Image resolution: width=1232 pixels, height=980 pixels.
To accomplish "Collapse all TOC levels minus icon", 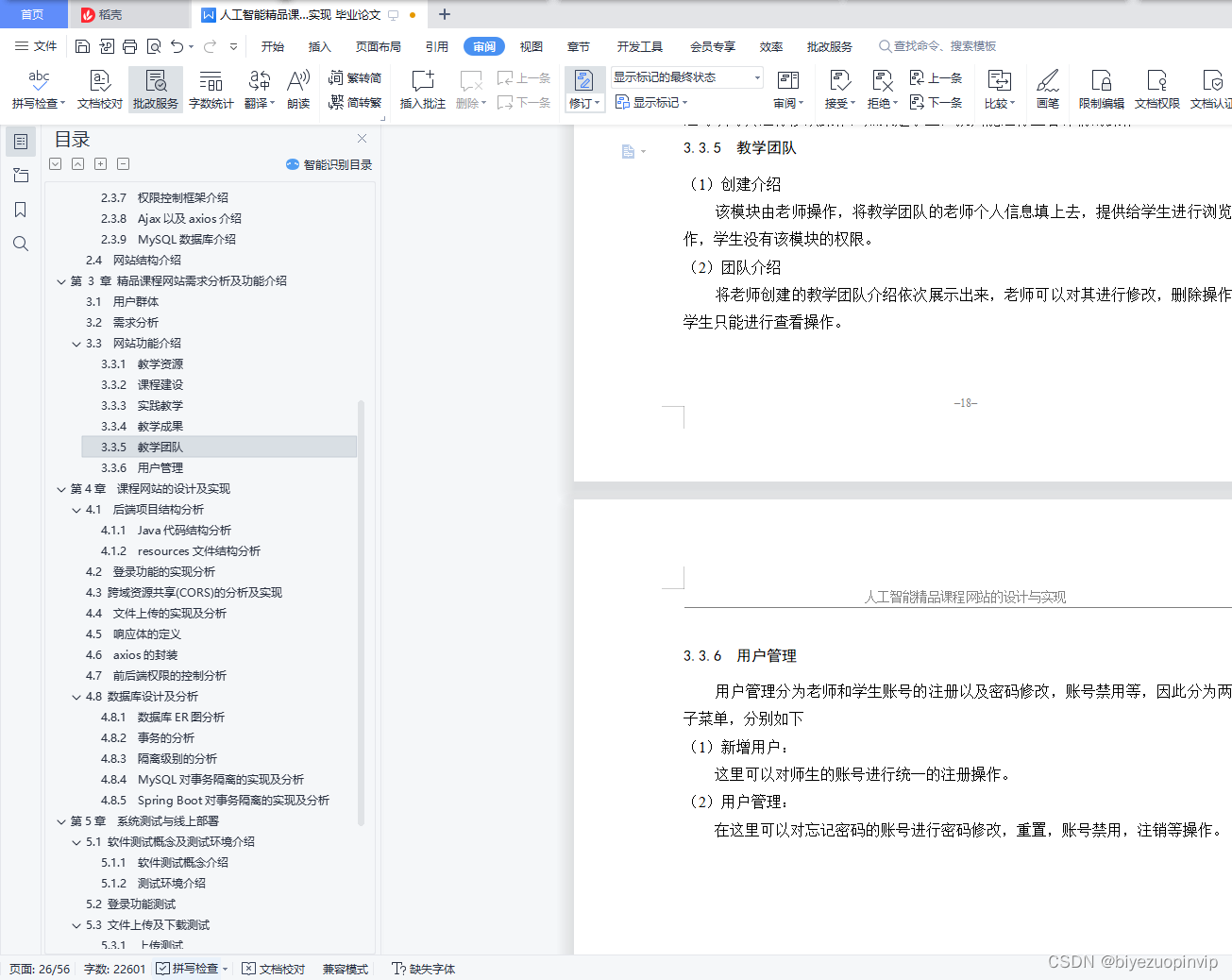I will pos(123,164).
